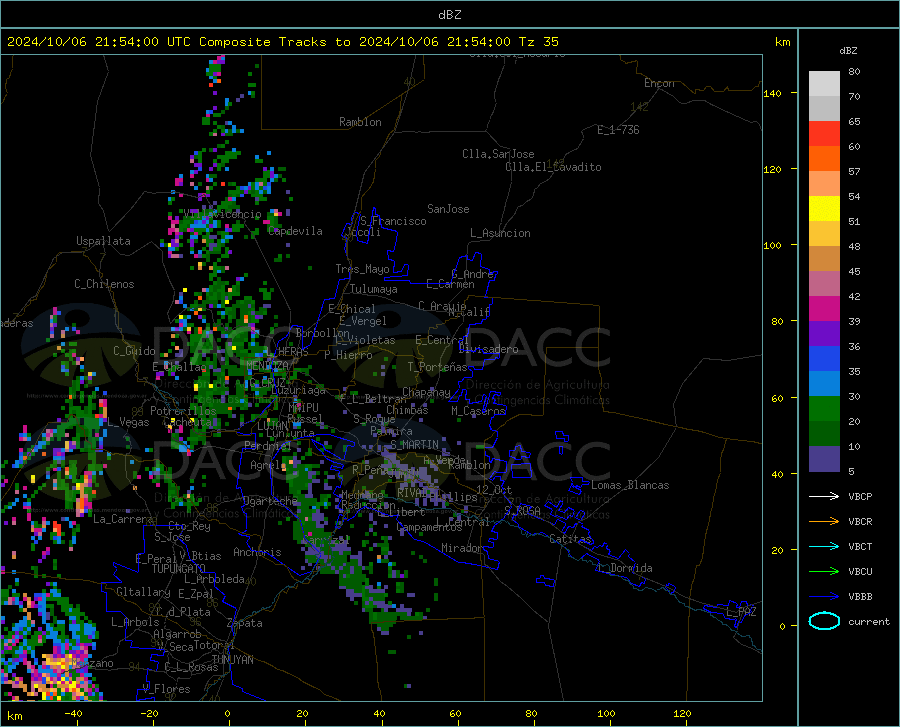The image size is (900, 727).
Task: Click the L_Asuncion place label
Action: click(x=500, y=233)
